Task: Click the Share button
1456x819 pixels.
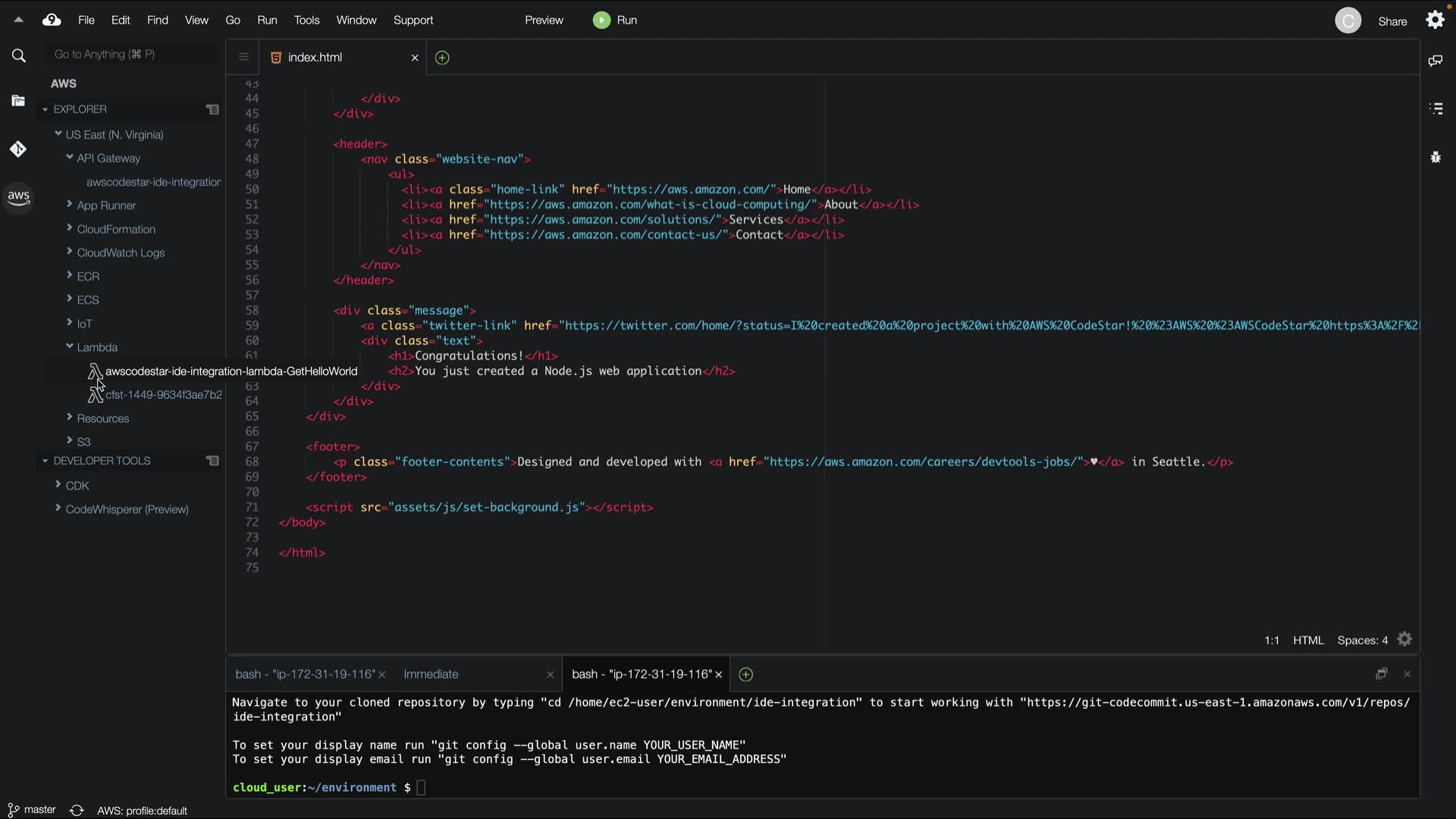Action: coord(1392,21)
